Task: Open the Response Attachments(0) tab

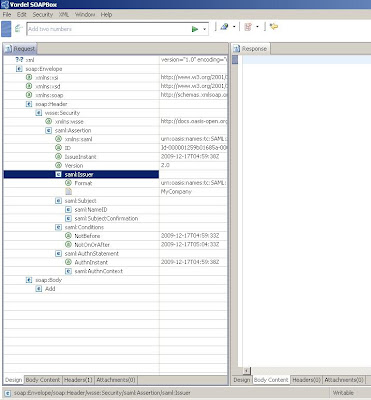Action: click(x=344, y=380)
